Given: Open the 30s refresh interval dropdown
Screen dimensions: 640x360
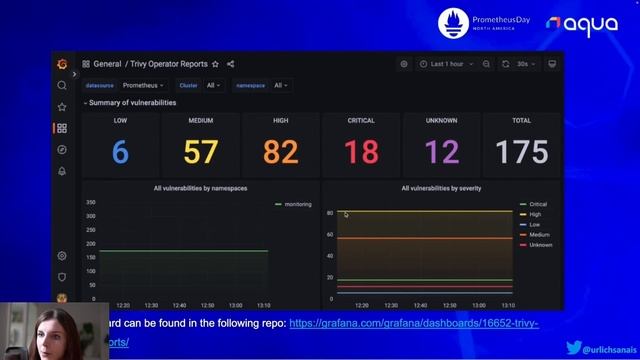Looking at the screenshot, I should coord(526,64).
